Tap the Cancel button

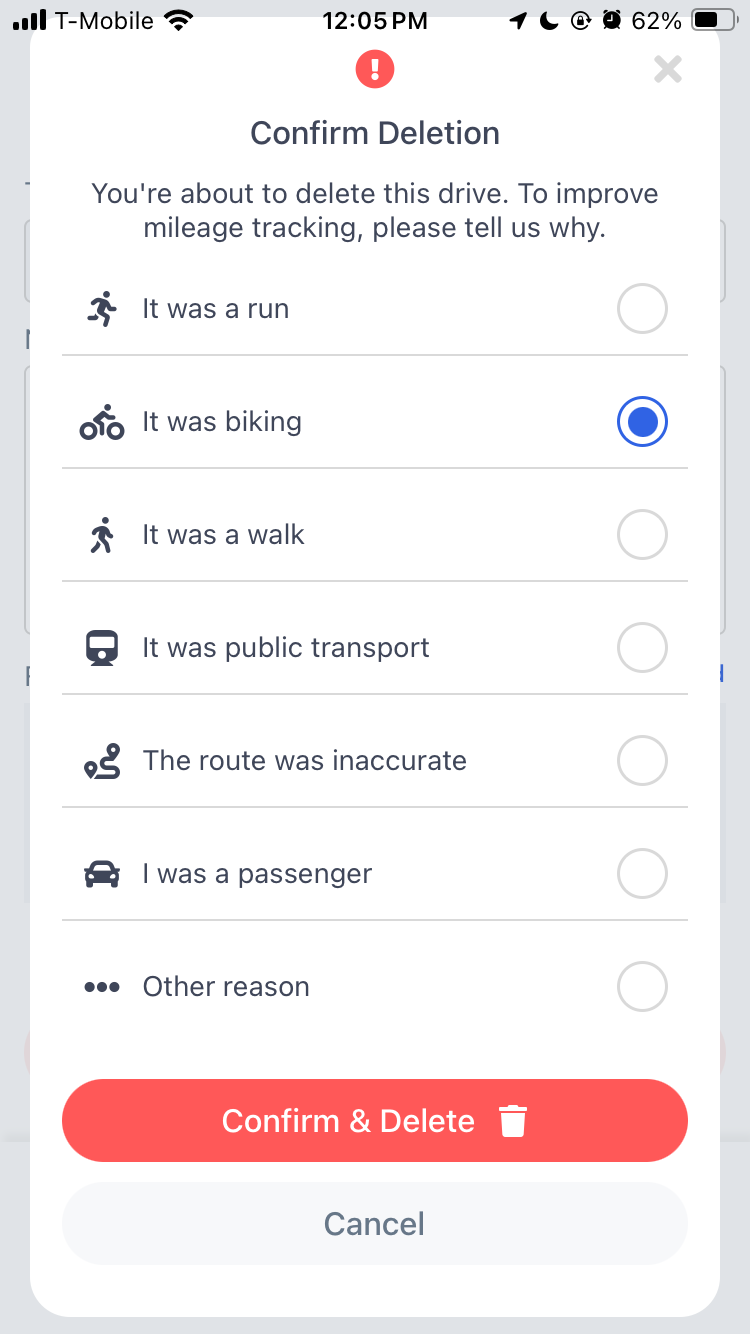(x=375, y=1224)
